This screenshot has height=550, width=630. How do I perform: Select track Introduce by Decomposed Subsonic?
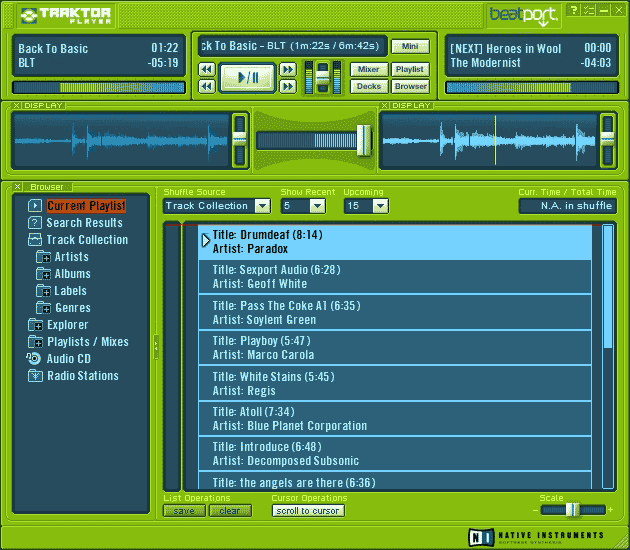(395, 454)
